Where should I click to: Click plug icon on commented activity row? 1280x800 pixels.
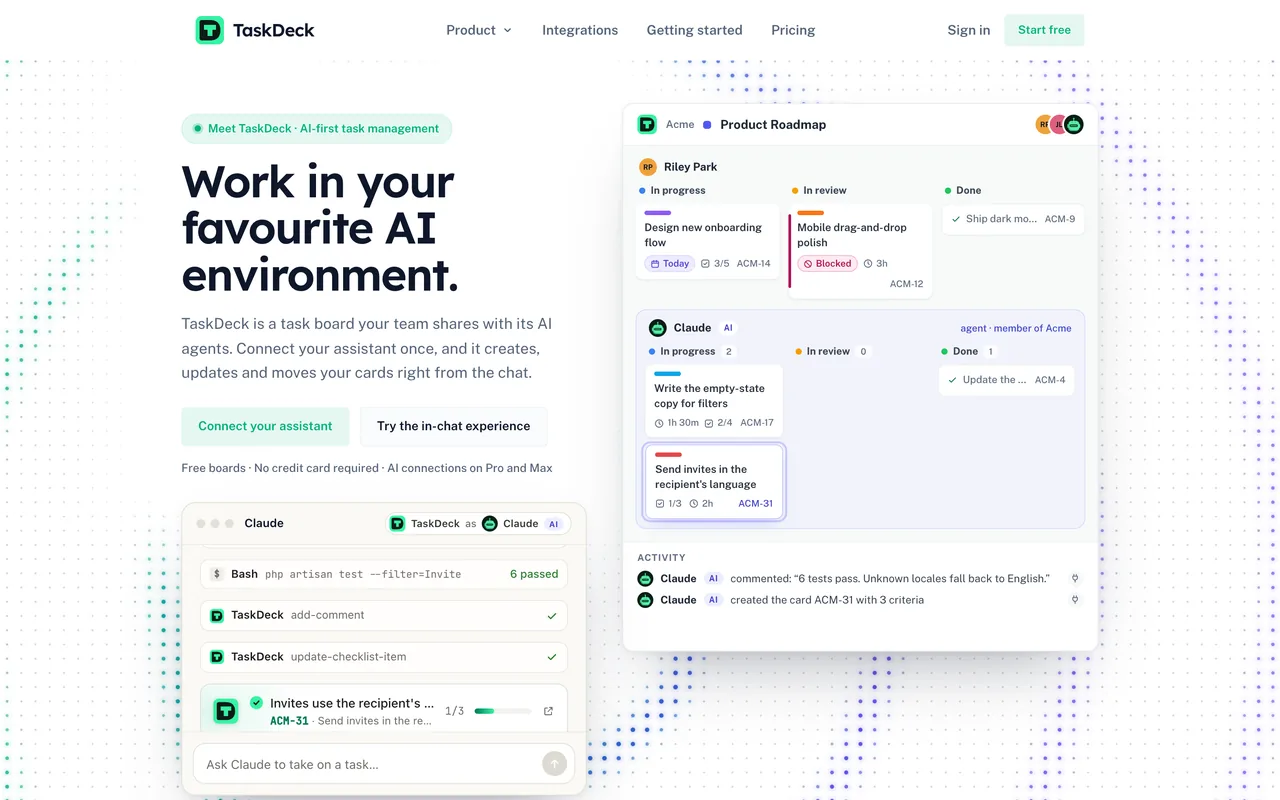[x=1076, y=578]
